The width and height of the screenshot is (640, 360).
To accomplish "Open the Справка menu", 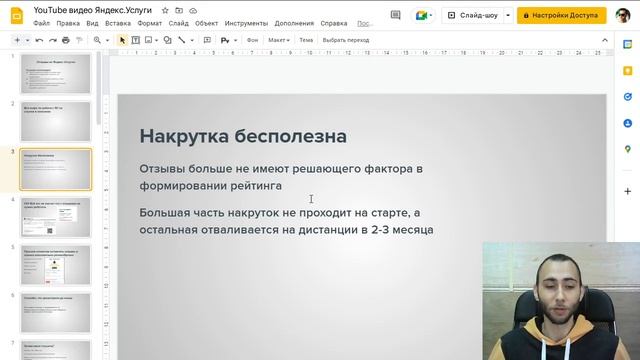I will 333,23.
